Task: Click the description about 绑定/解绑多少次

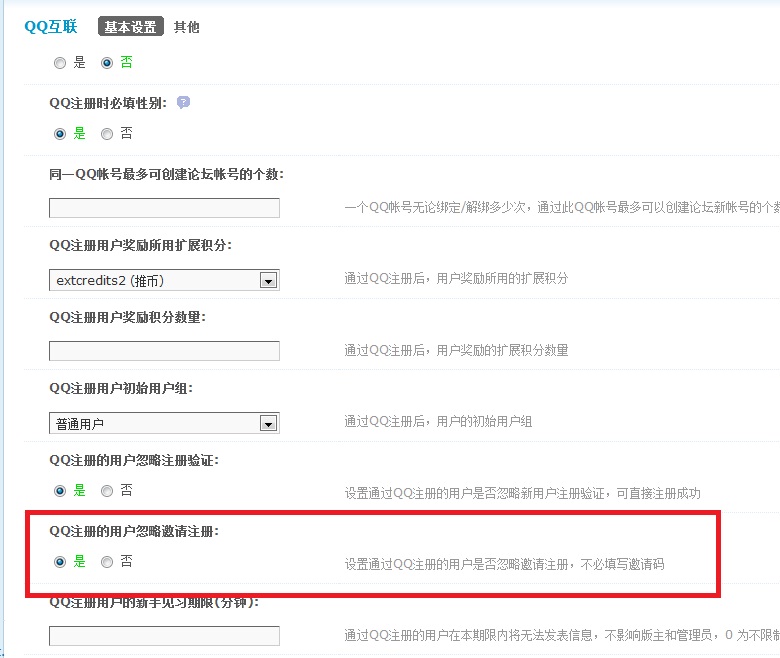Action: (562, 207)
